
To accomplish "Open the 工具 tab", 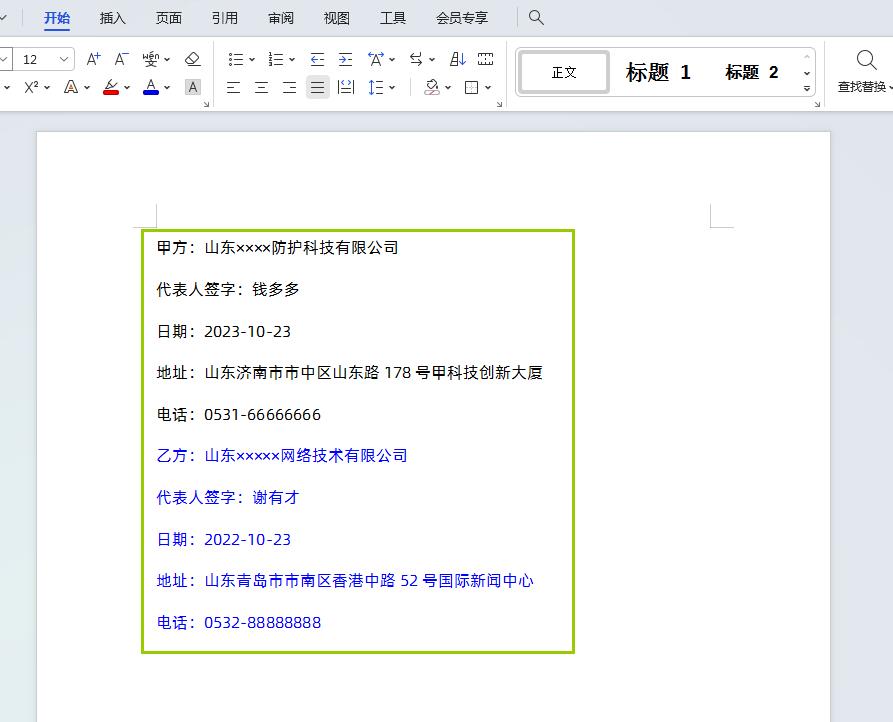I will pos(393,18).
